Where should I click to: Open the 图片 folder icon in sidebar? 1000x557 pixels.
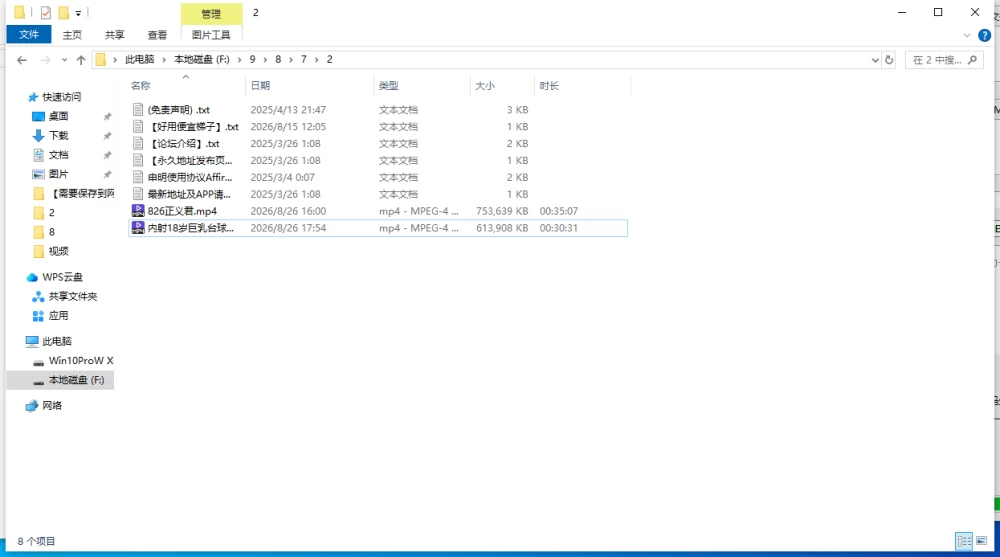[38, 174]
